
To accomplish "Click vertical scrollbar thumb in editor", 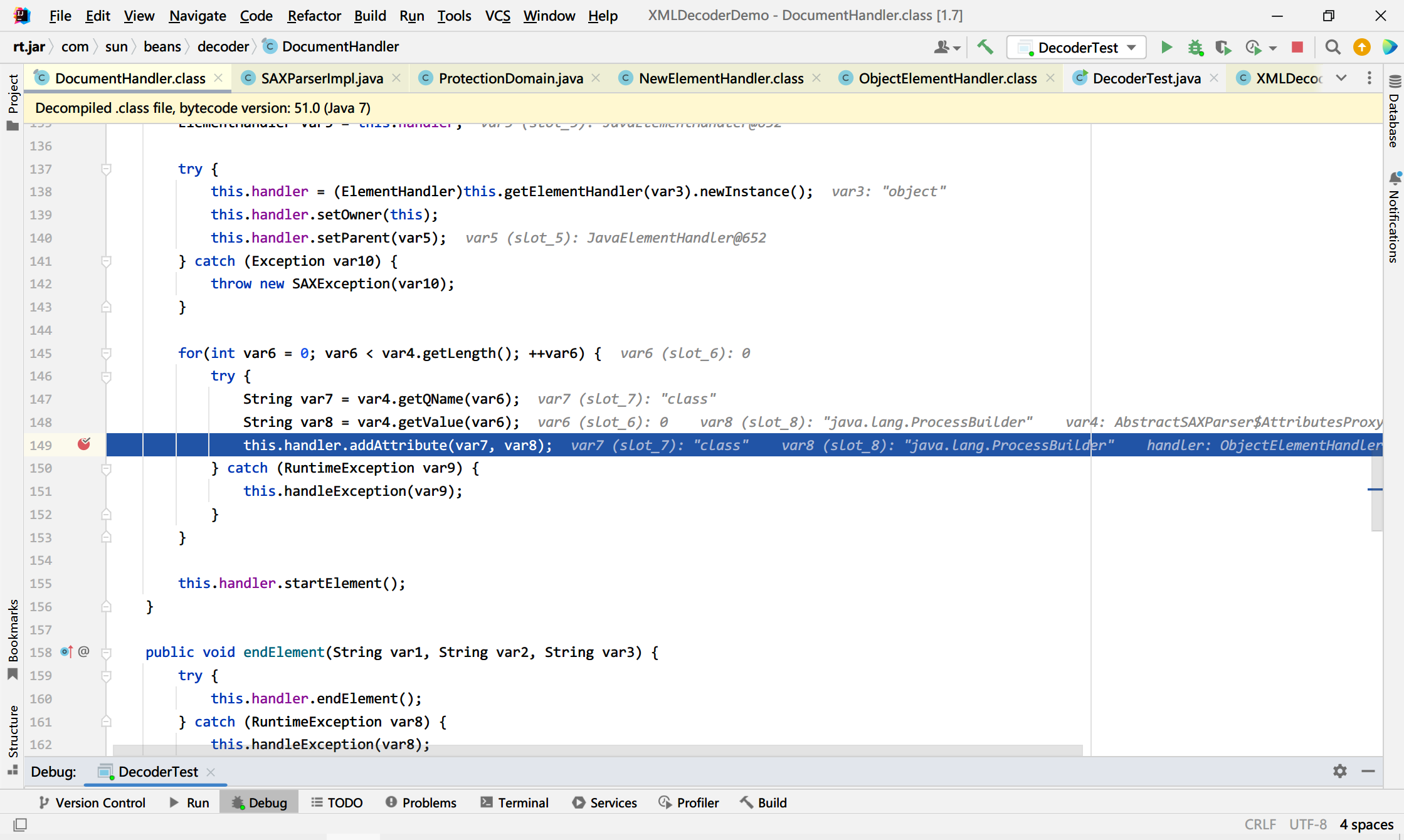I will [1376, 494].
